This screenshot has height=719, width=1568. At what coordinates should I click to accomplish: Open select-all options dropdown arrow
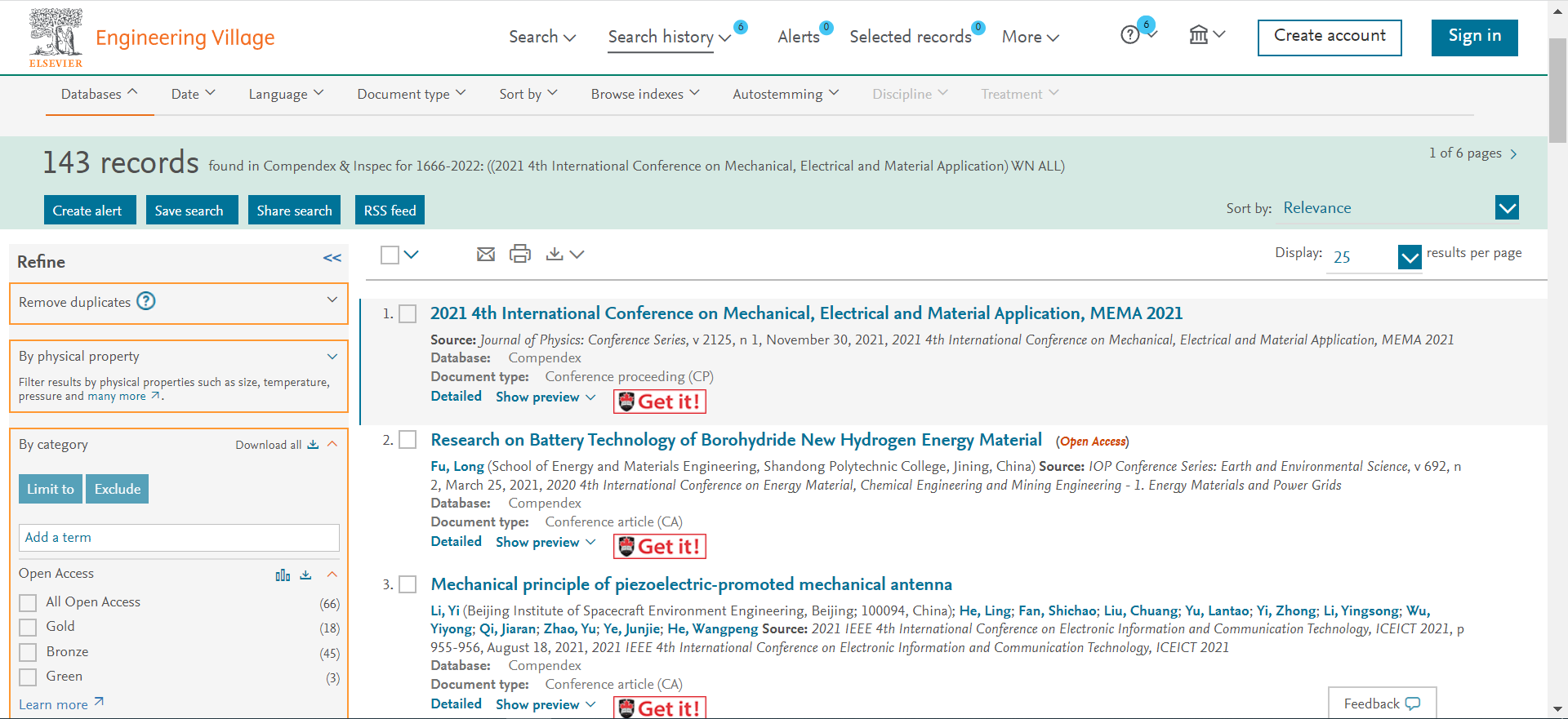[412, 255]
